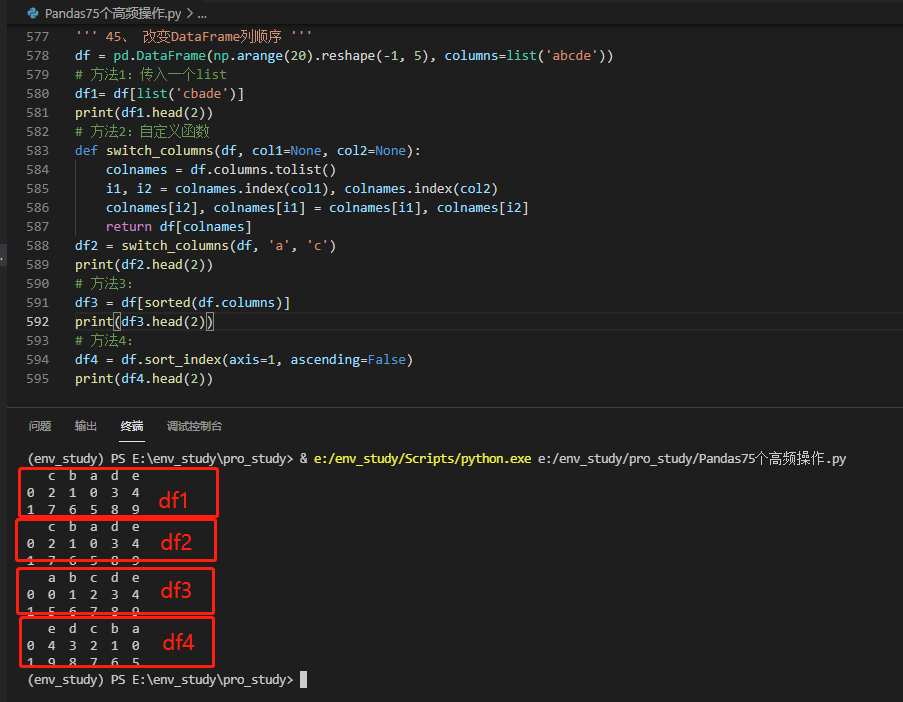Click comment '# 方法2: 自定义函数'
Image resolution: width=903 pixels, height=702 pixels.
[x=142, y=131]
